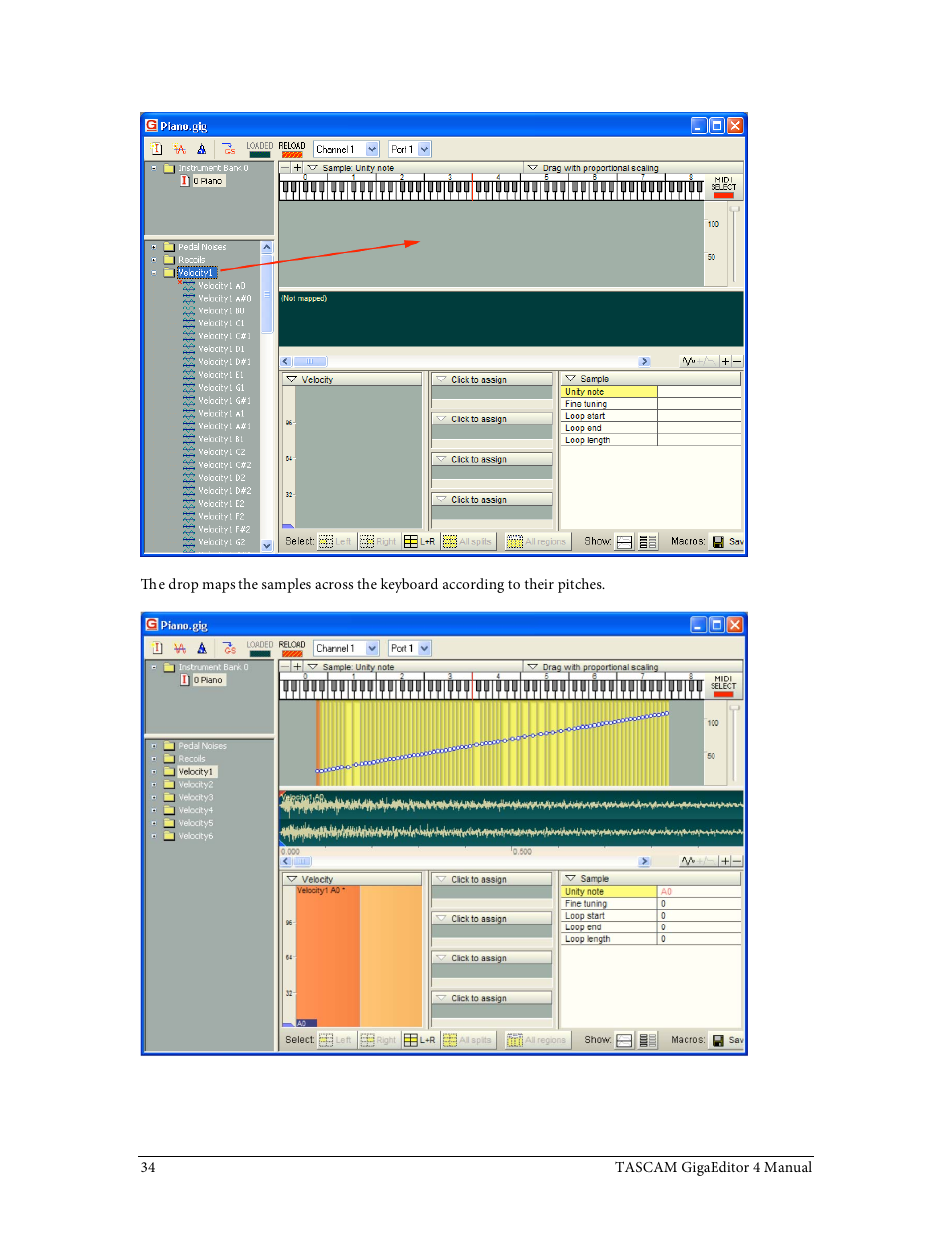Image resolution: width=952 pixels, height=1233 pixels.
Task: Click waveform zoom-out minus in lower window
Action: click(x=737, y=861)
